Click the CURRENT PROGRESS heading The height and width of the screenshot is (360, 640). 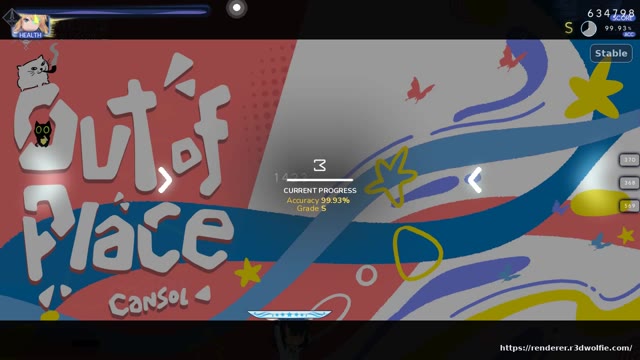pos(320,191)
